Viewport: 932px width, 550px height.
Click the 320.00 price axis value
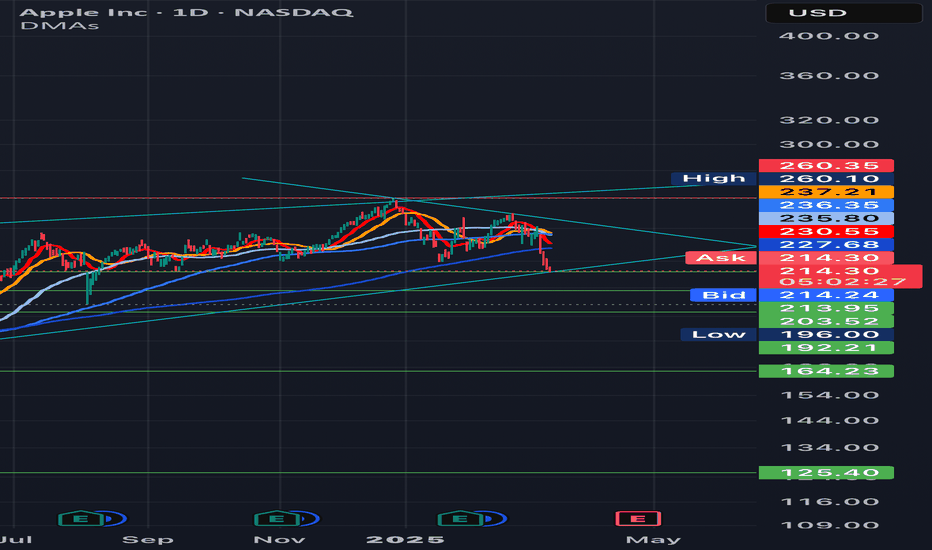(829, 120)
